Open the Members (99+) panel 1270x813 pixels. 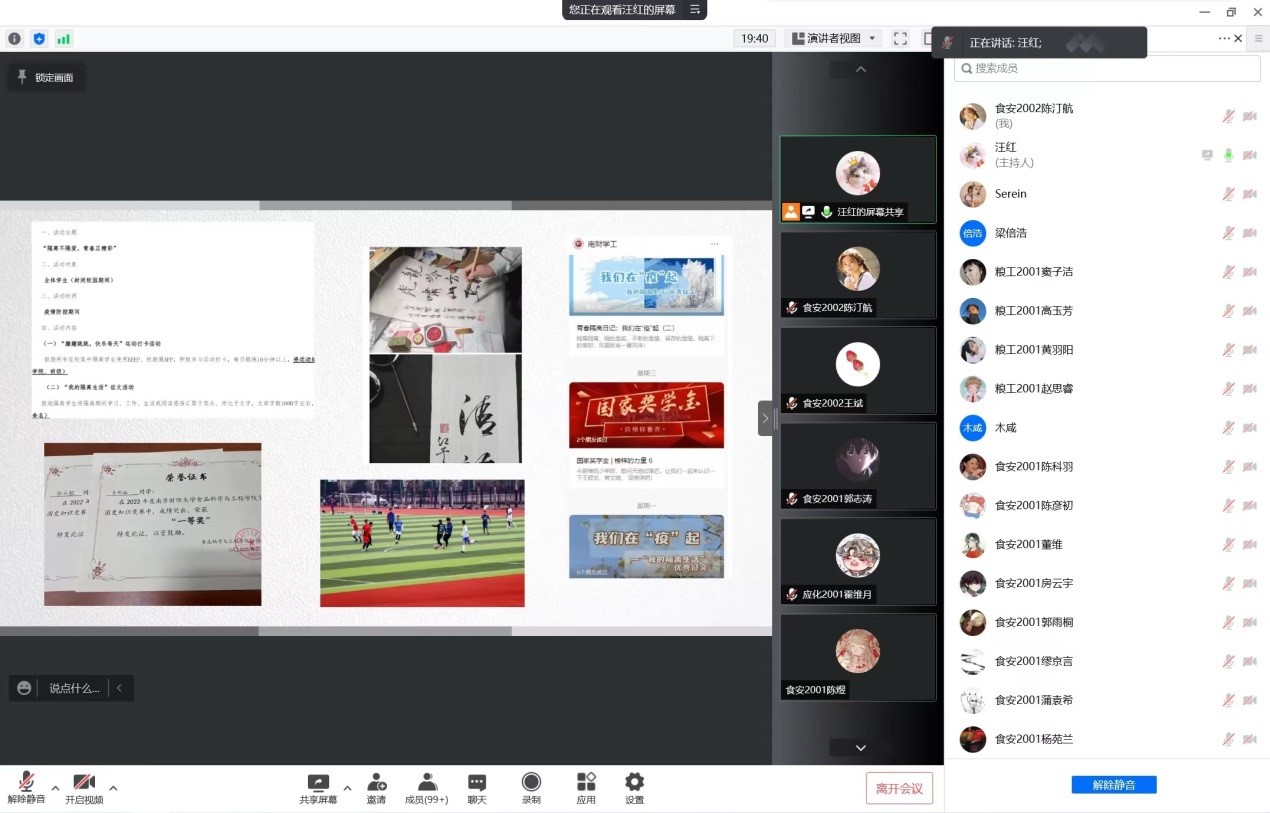pos(427,783)
